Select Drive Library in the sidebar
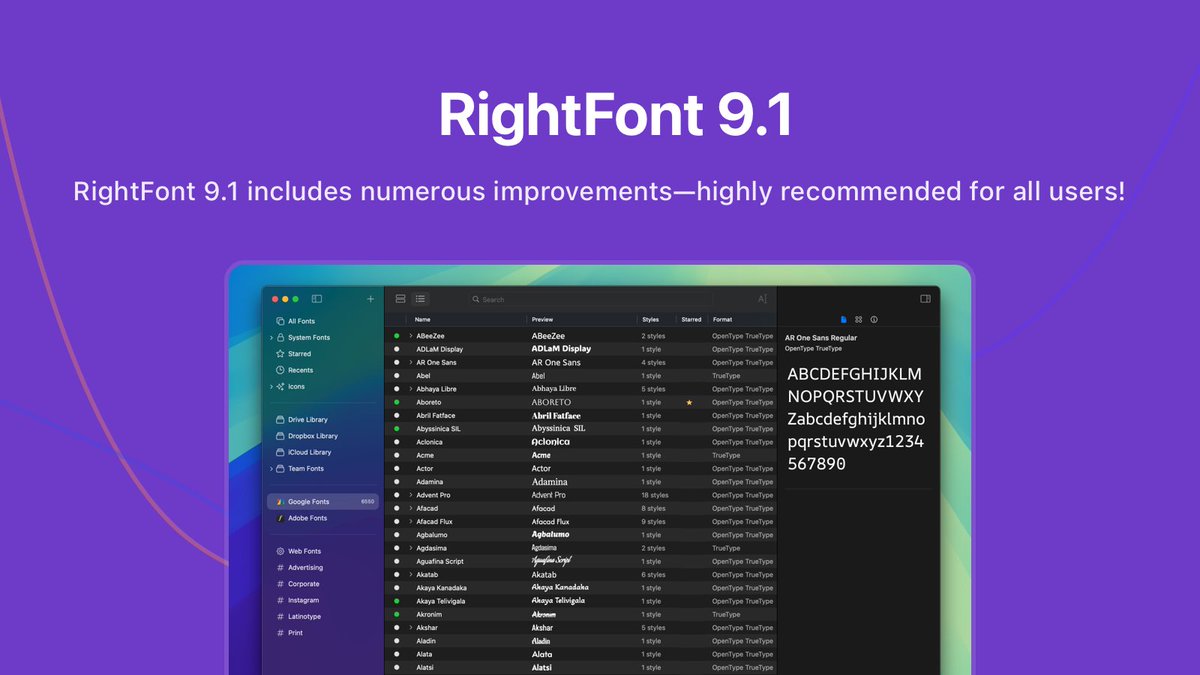 coord(322,420)
